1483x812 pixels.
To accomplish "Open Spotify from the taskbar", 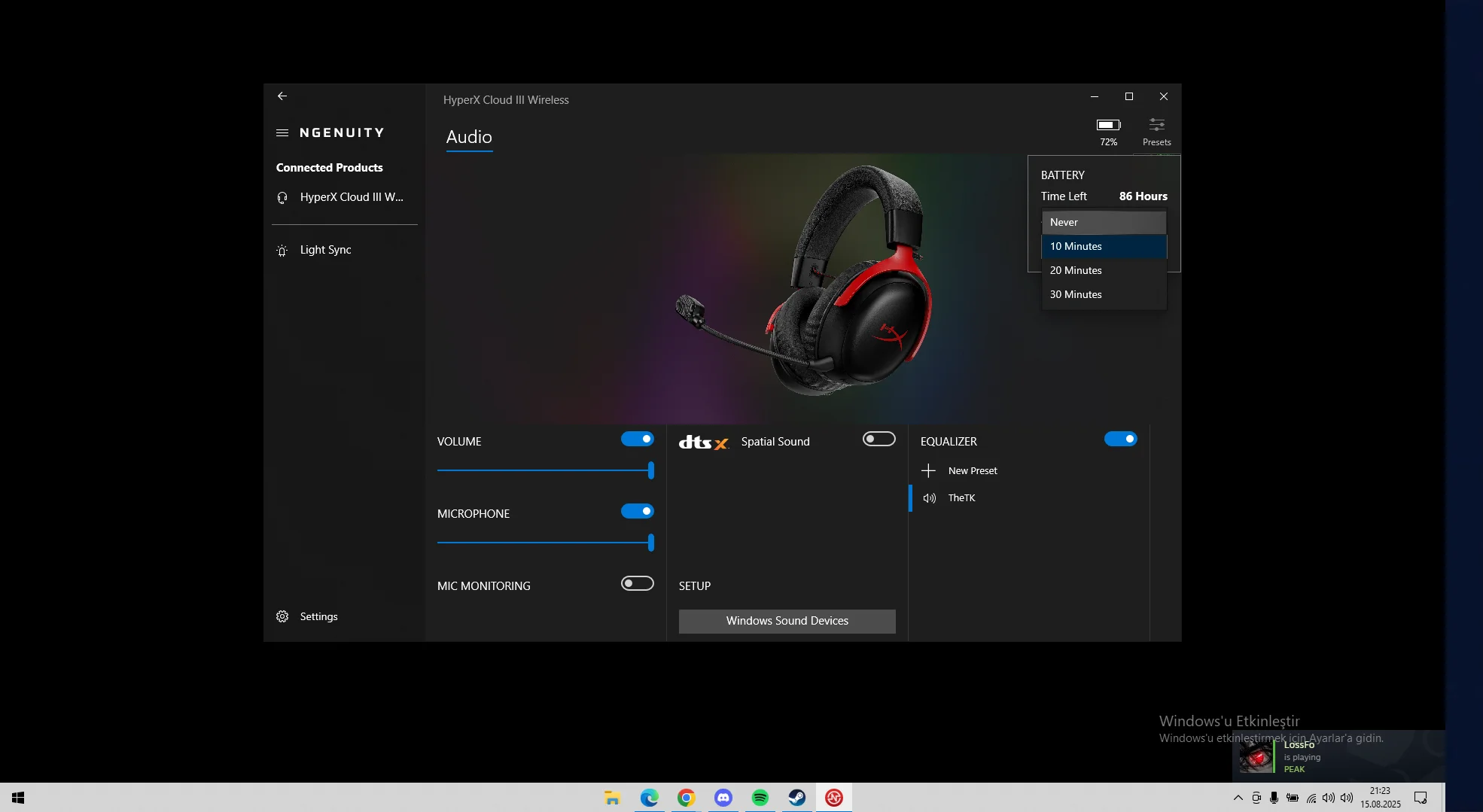I will pyautogui.click(x=760, y=798).
